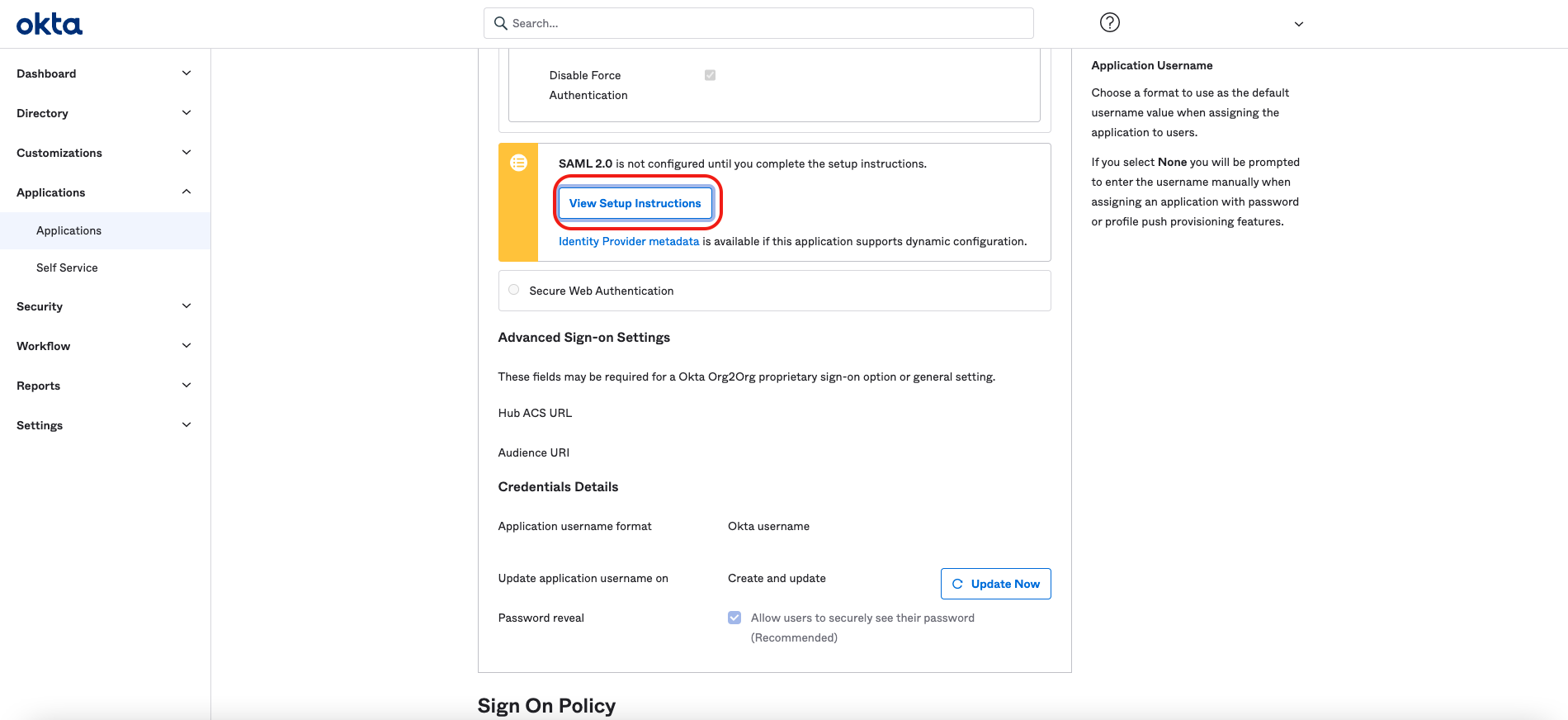Select Secure Web Authentication radio button
The height and width of the screenshot is (720, 1568).
514,290
